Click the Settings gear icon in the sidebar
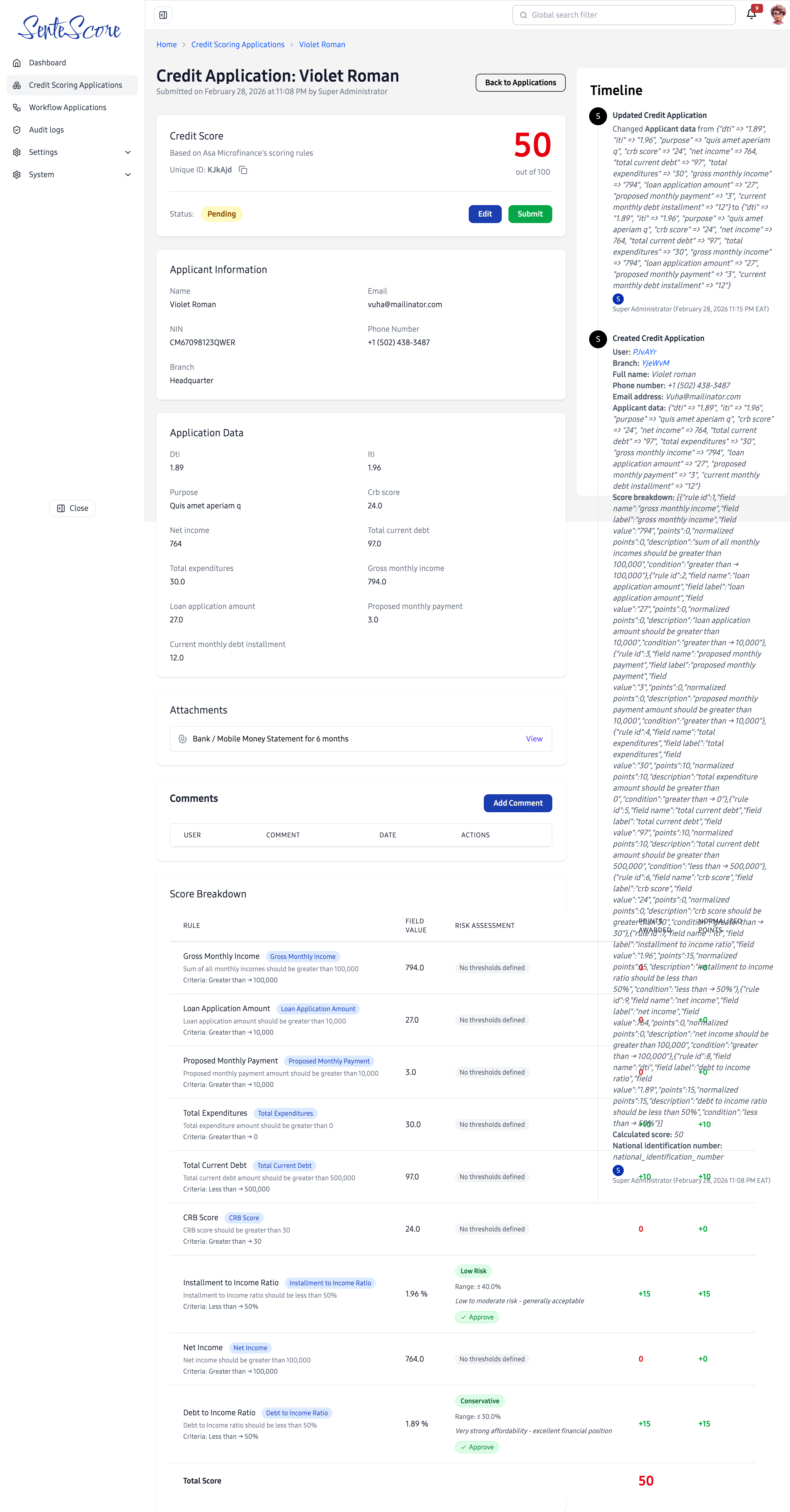Image resolution: width=790 pixels, height=1512 pixels. (17, 152)
